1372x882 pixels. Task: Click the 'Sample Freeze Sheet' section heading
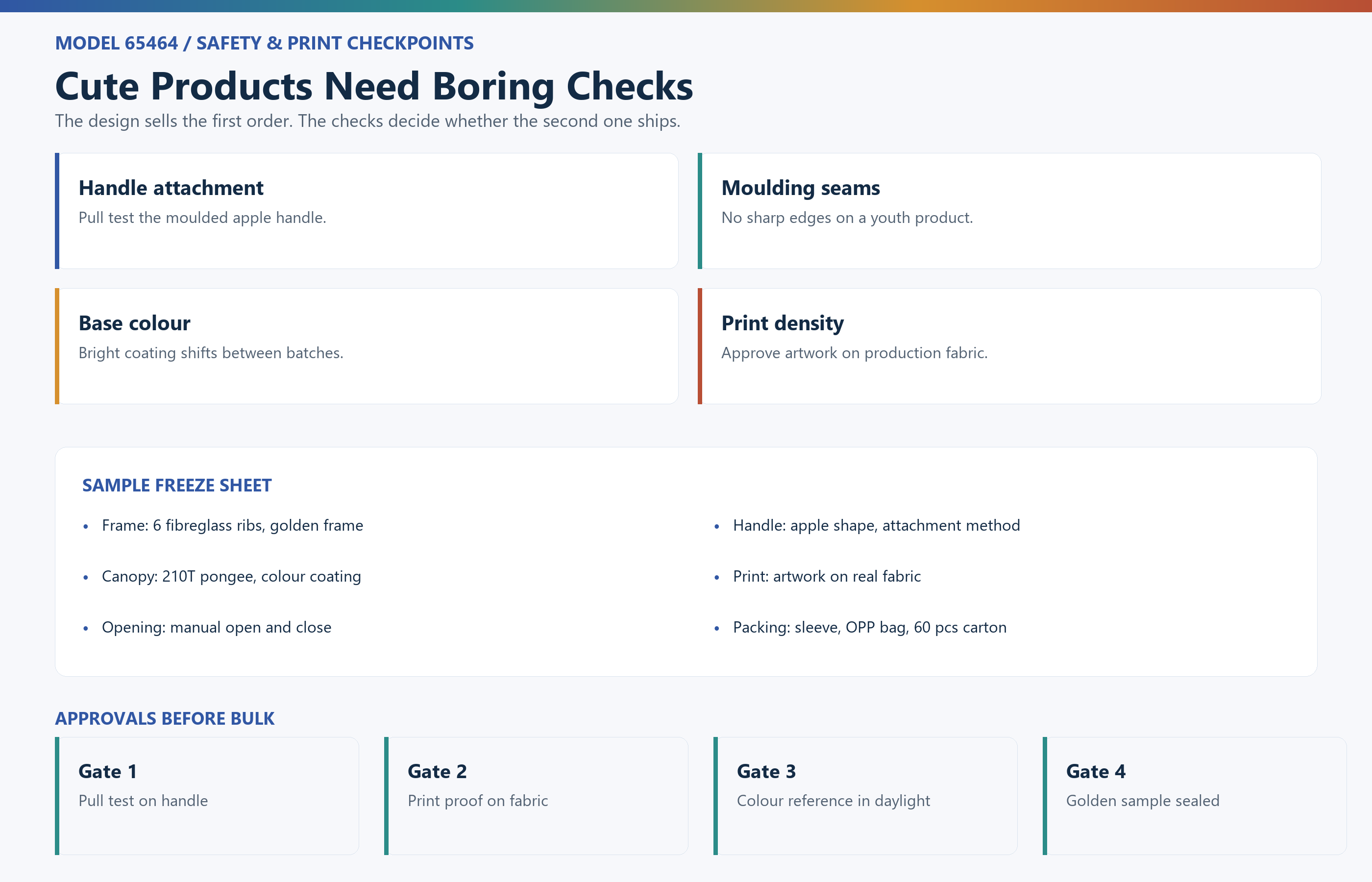[x=177, y=485]
